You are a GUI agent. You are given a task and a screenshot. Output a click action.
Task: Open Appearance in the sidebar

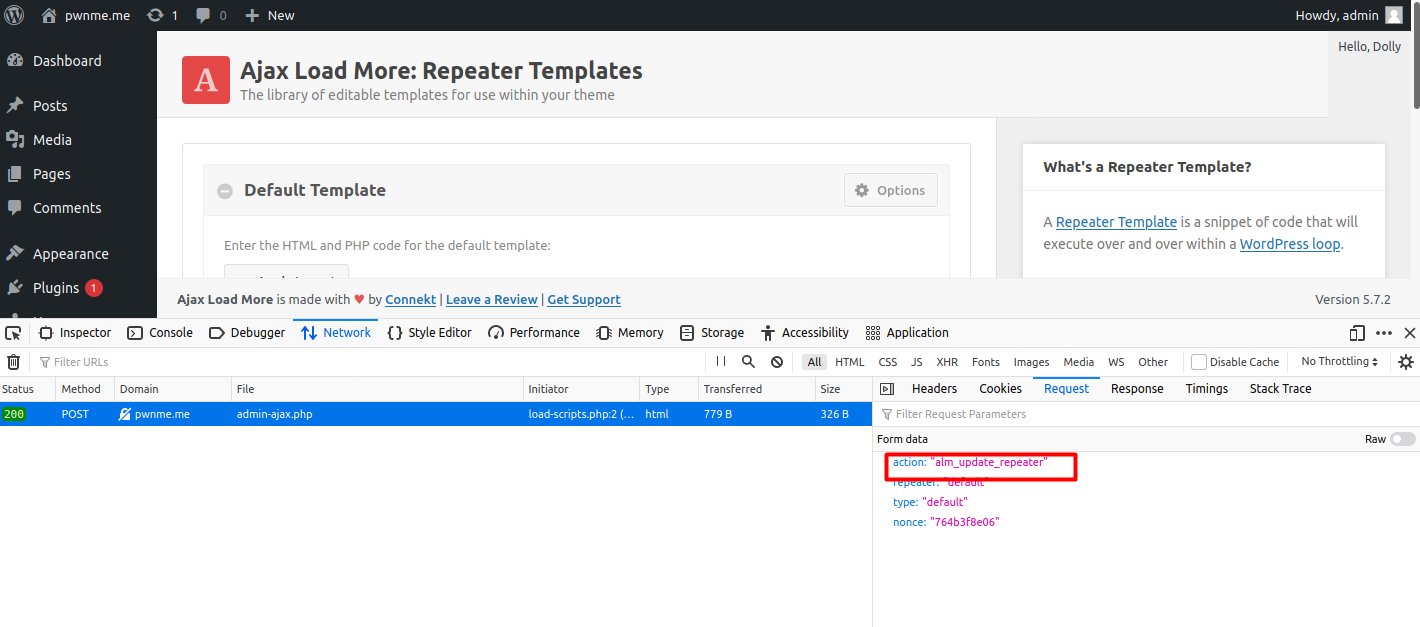click(x=70, y=254)
